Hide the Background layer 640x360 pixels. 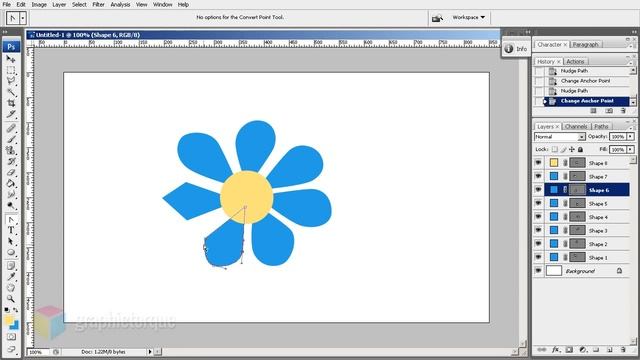pyautogui.click(x=538, y=271)
